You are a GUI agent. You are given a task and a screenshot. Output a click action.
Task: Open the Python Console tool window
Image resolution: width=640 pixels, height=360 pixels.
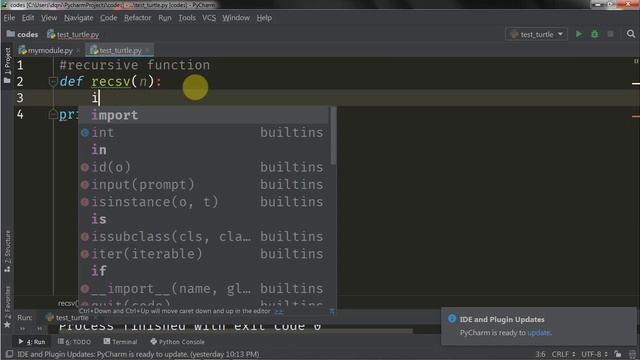coord(177,342)
